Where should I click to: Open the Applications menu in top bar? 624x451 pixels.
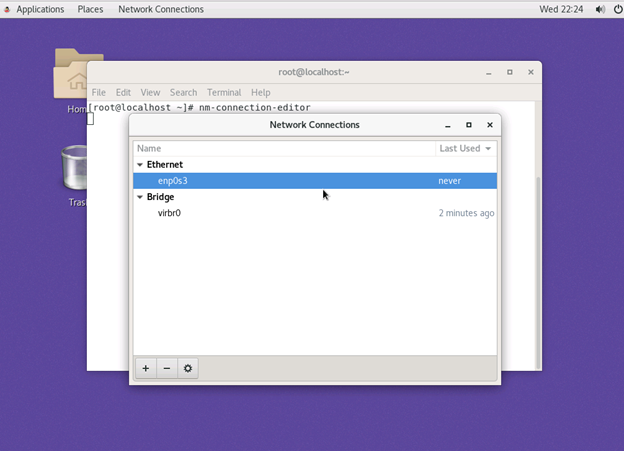coord(40,9)
